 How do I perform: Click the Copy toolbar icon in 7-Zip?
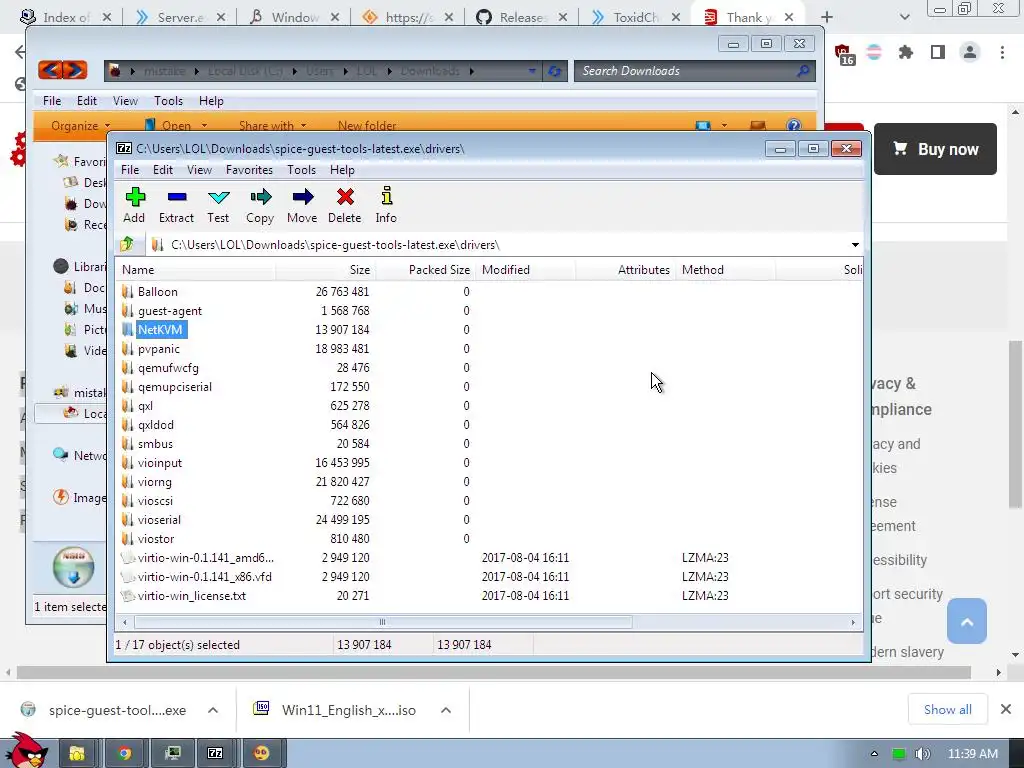(260, 205)
